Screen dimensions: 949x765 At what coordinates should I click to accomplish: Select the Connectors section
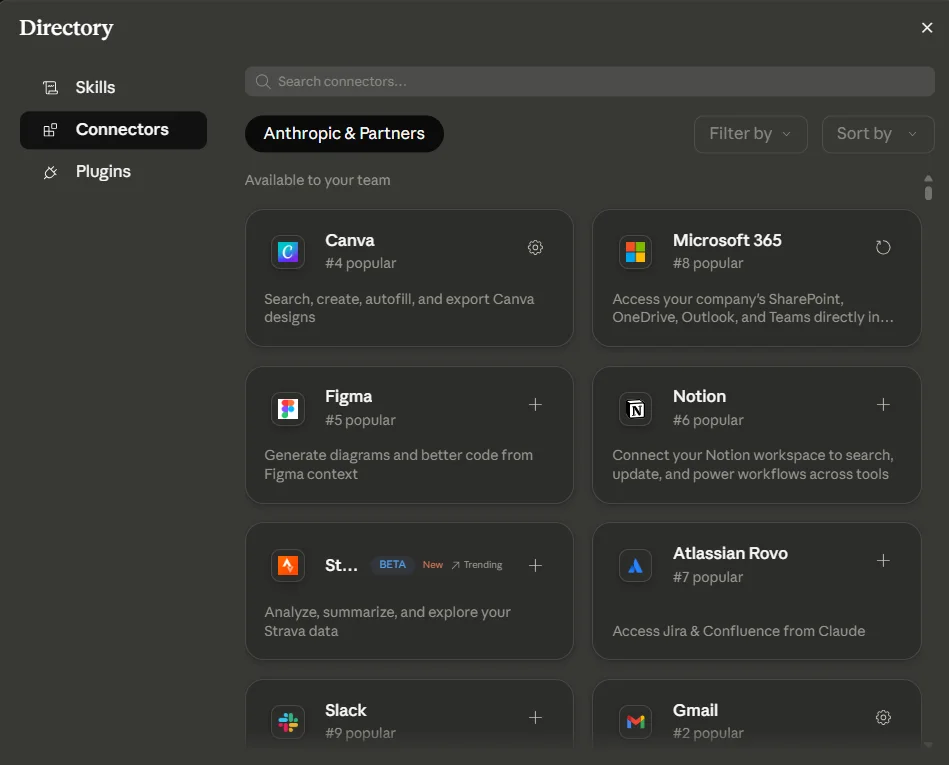point(113,130)
